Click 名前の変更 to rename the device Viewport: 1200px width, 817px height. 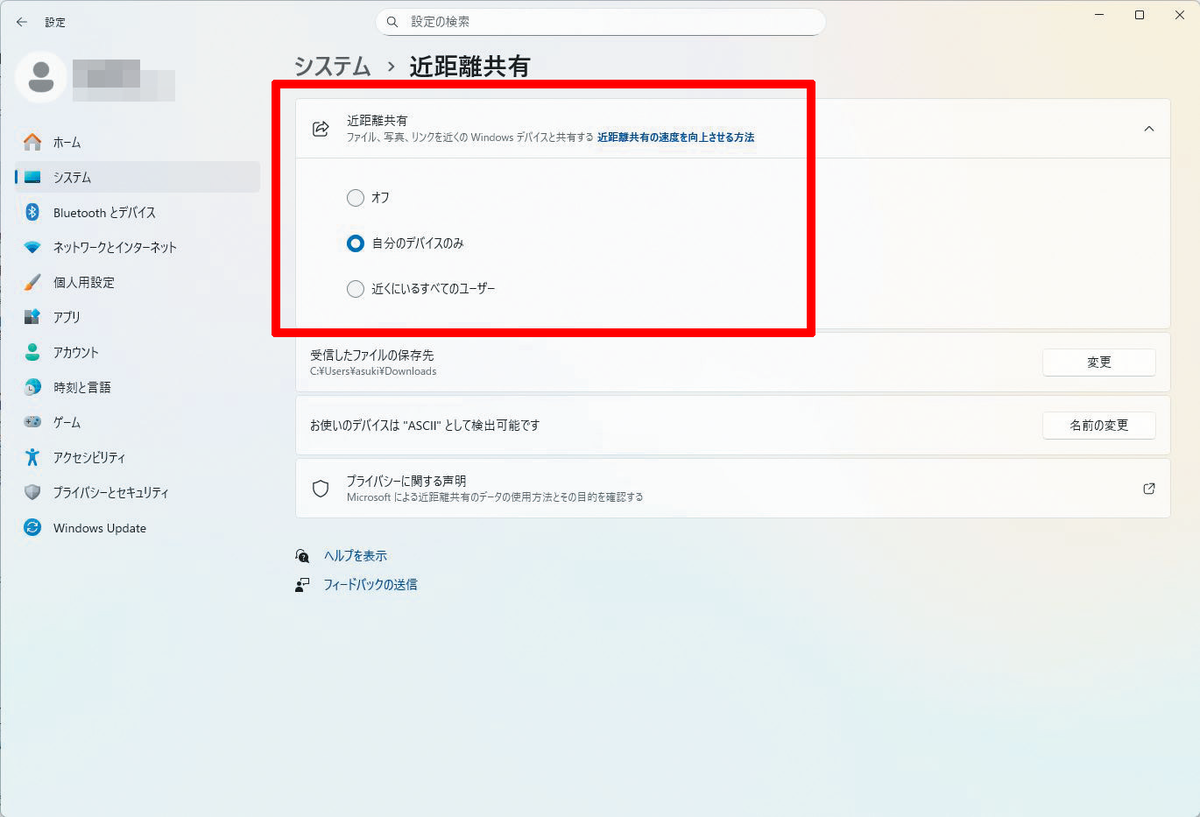click(x=1098, y=424)
